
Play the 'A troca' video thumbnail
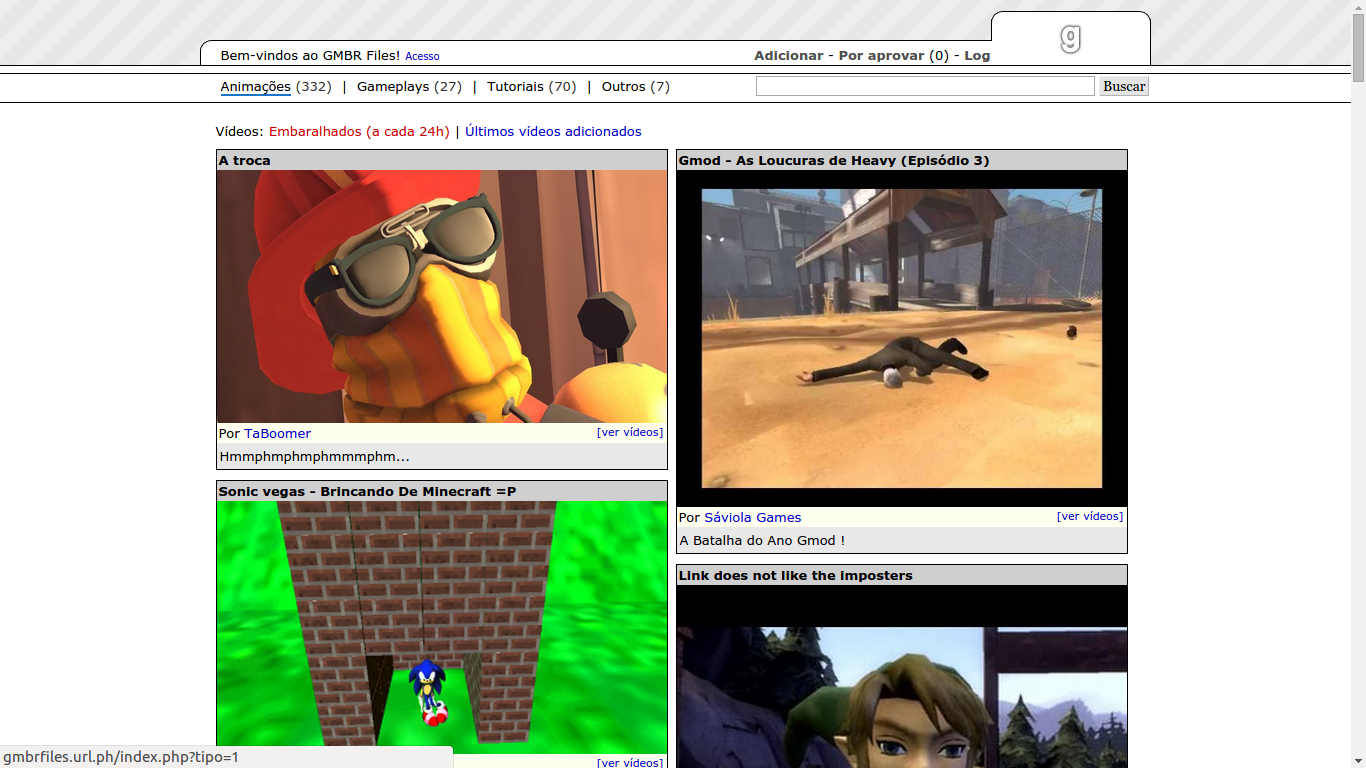point(442,296)
